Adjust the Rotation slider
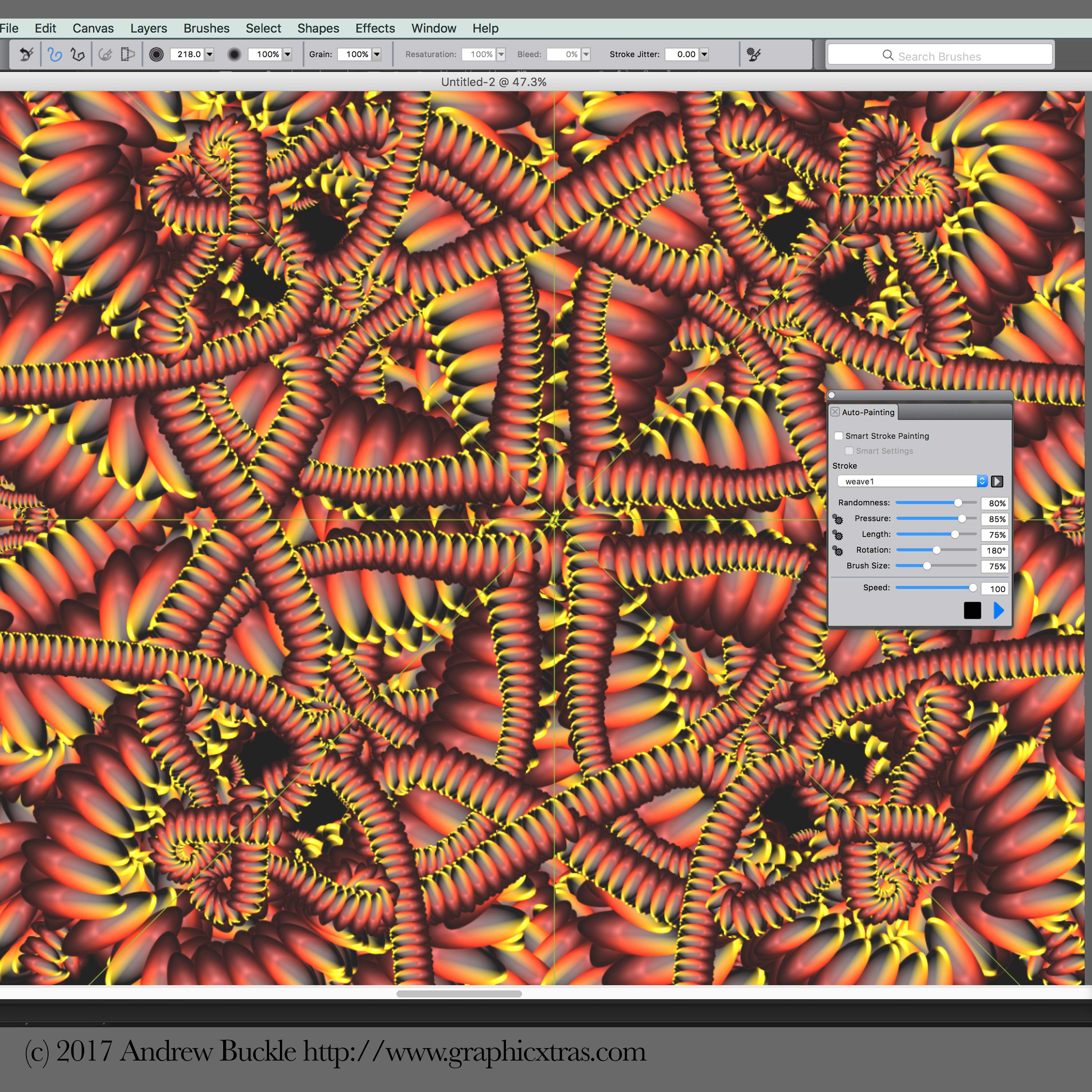 coord(936,550)
